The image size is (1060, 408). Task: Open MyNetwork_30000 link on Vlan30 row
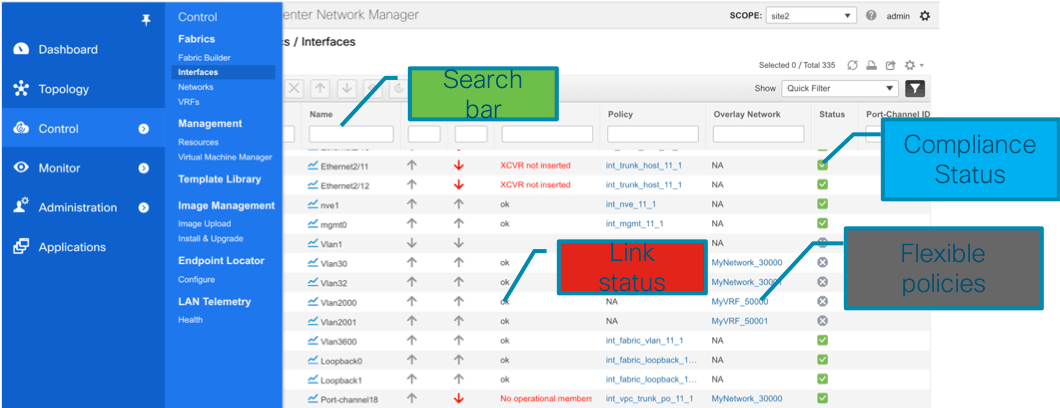(x=746, y=262)
